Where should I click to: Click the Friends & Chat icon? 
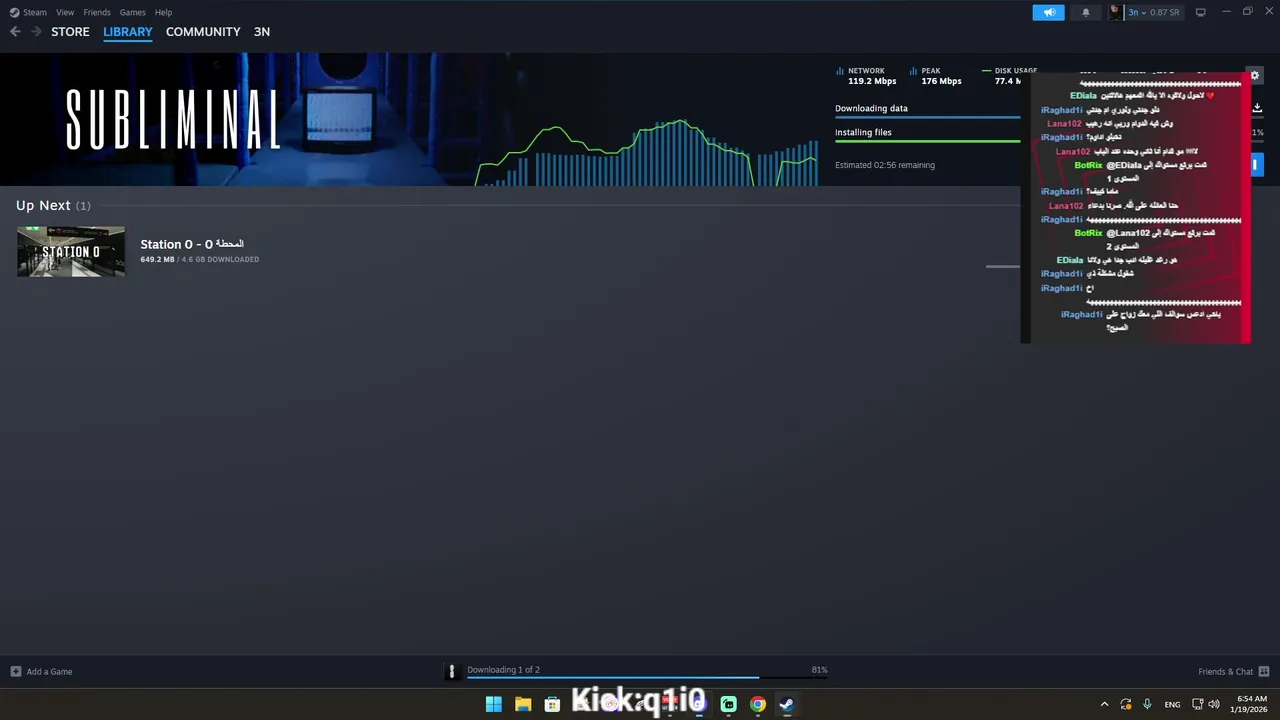(1264, 671)
